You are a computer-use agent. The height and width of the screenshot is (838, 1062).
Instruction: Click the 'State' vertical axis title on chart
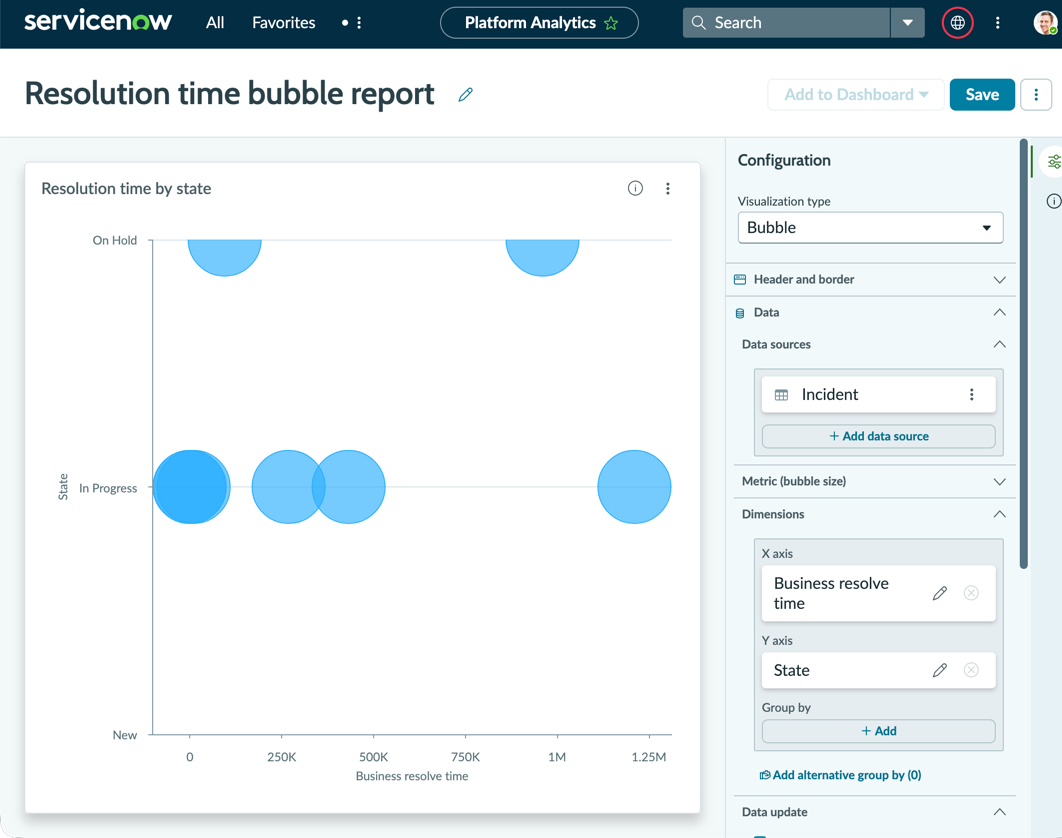pyautogui.click(x=63, y=486)
